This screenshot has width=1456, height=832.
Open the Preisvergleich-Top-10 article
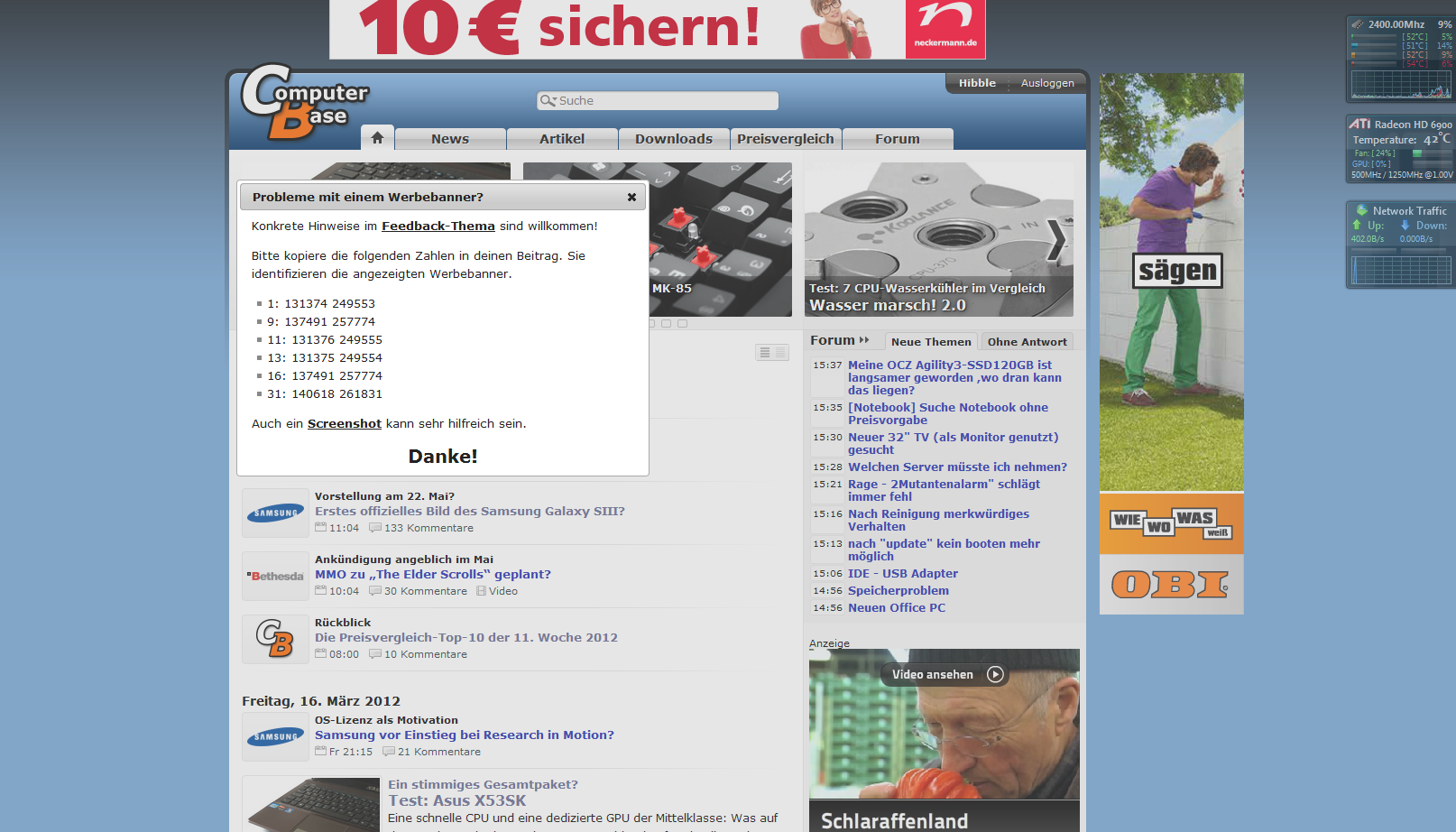tap(466, 638)
